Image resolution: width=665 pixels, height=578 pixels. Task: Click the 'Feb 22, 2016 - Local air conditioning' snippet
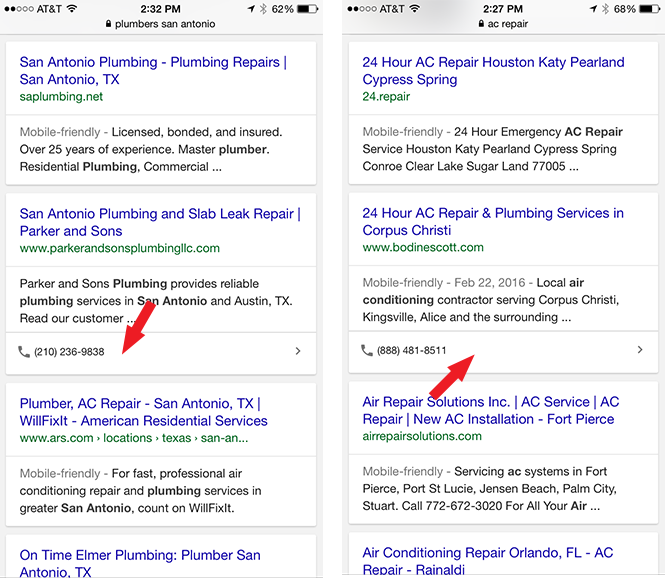tap(491, 300)
